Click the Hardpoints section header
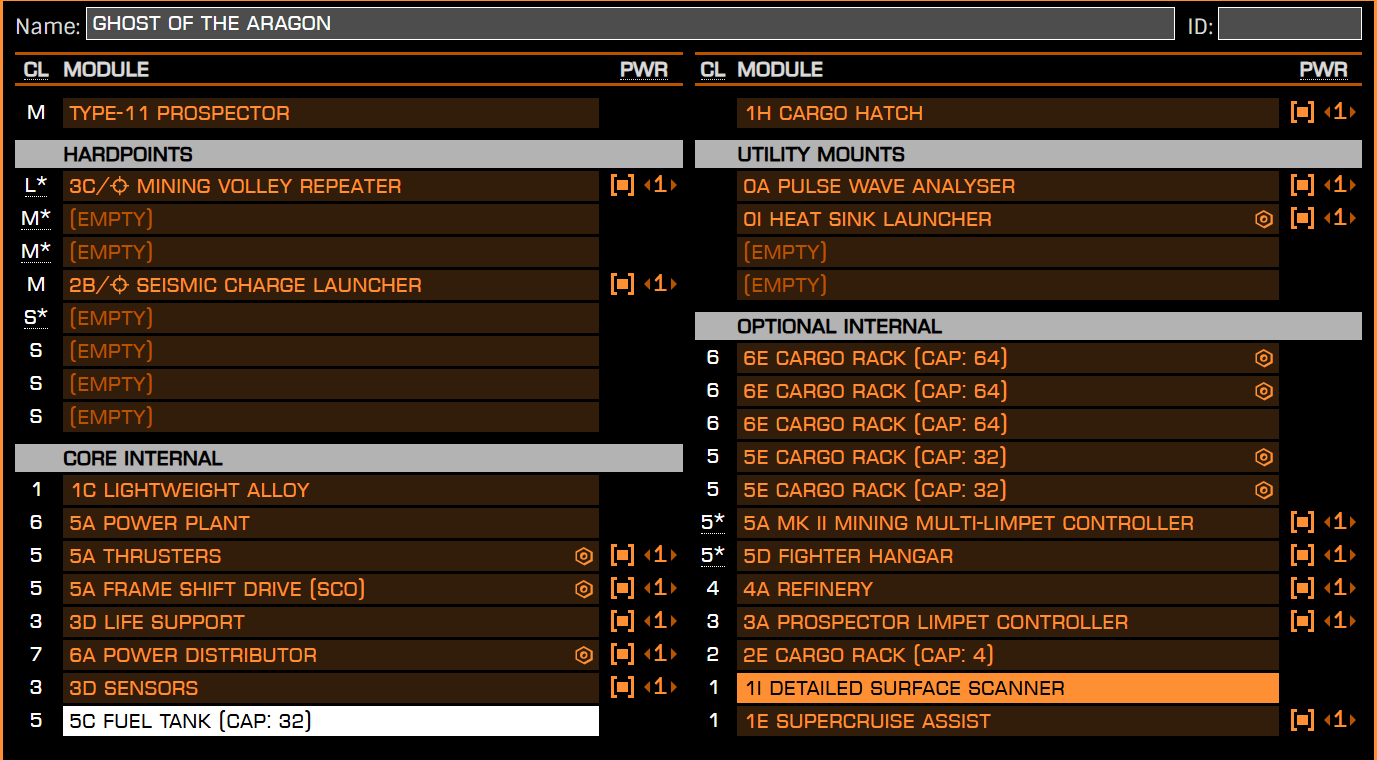This screenshot has height=760, width=1377. tap(348, 154)
